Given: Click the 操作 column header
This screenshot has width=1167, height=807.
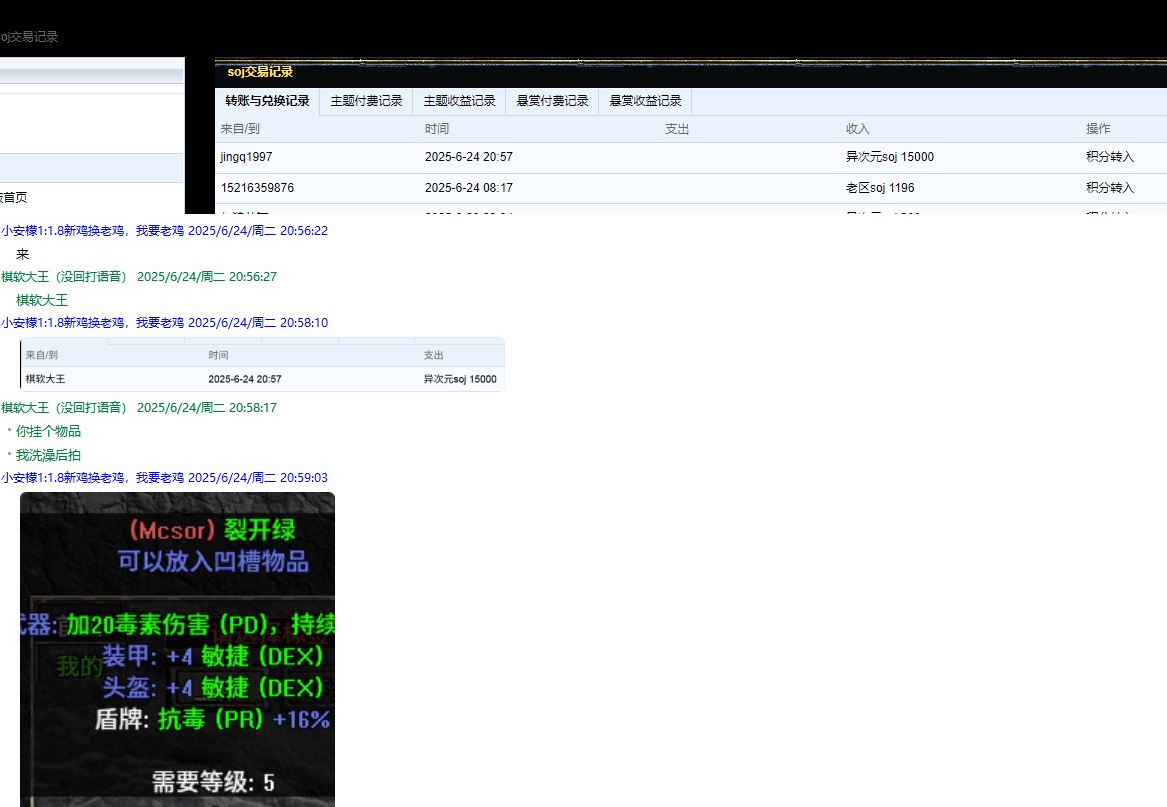Looking at the screenshot, I should click(1098, 129).
